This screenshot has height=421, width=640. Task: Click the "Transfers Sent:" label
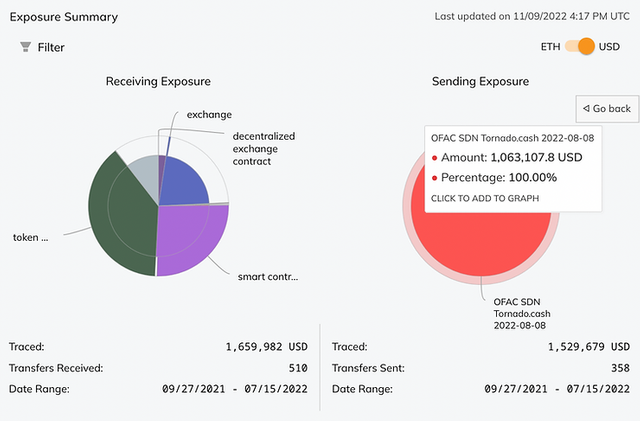pyautogui.click(x=368, y=368)
